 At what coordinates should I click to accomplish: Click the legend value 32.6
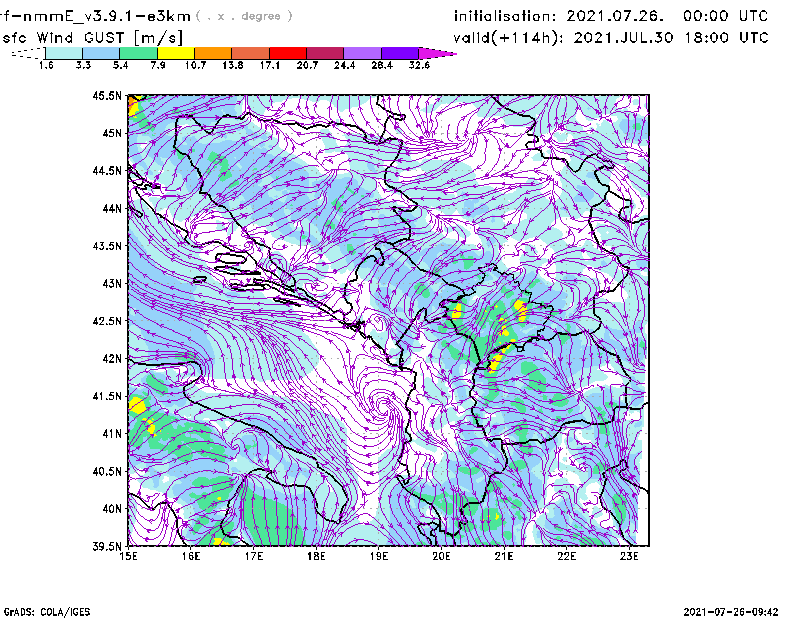419,65
